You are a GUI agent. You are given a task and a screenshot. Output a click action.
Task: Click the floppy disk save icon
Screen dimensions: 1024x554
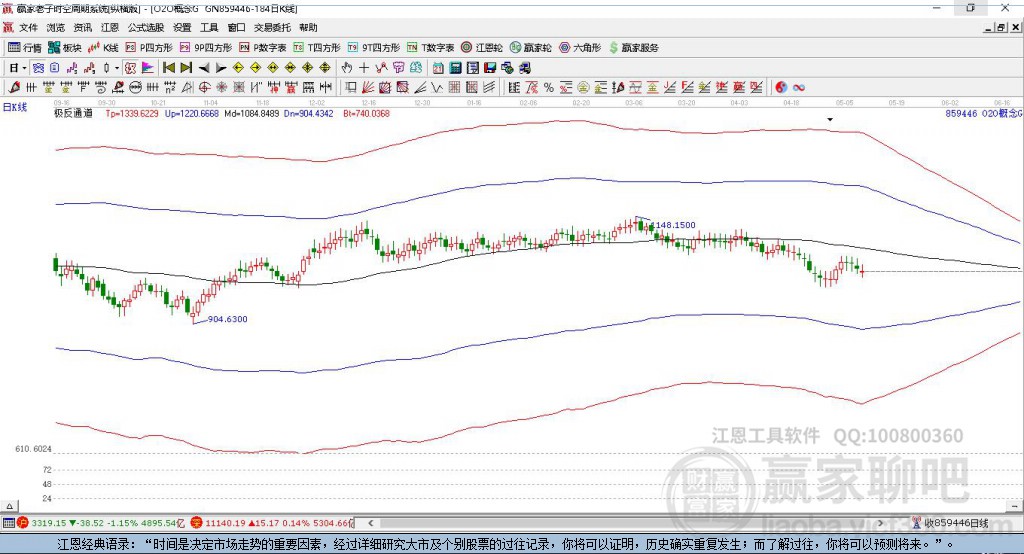490,68
